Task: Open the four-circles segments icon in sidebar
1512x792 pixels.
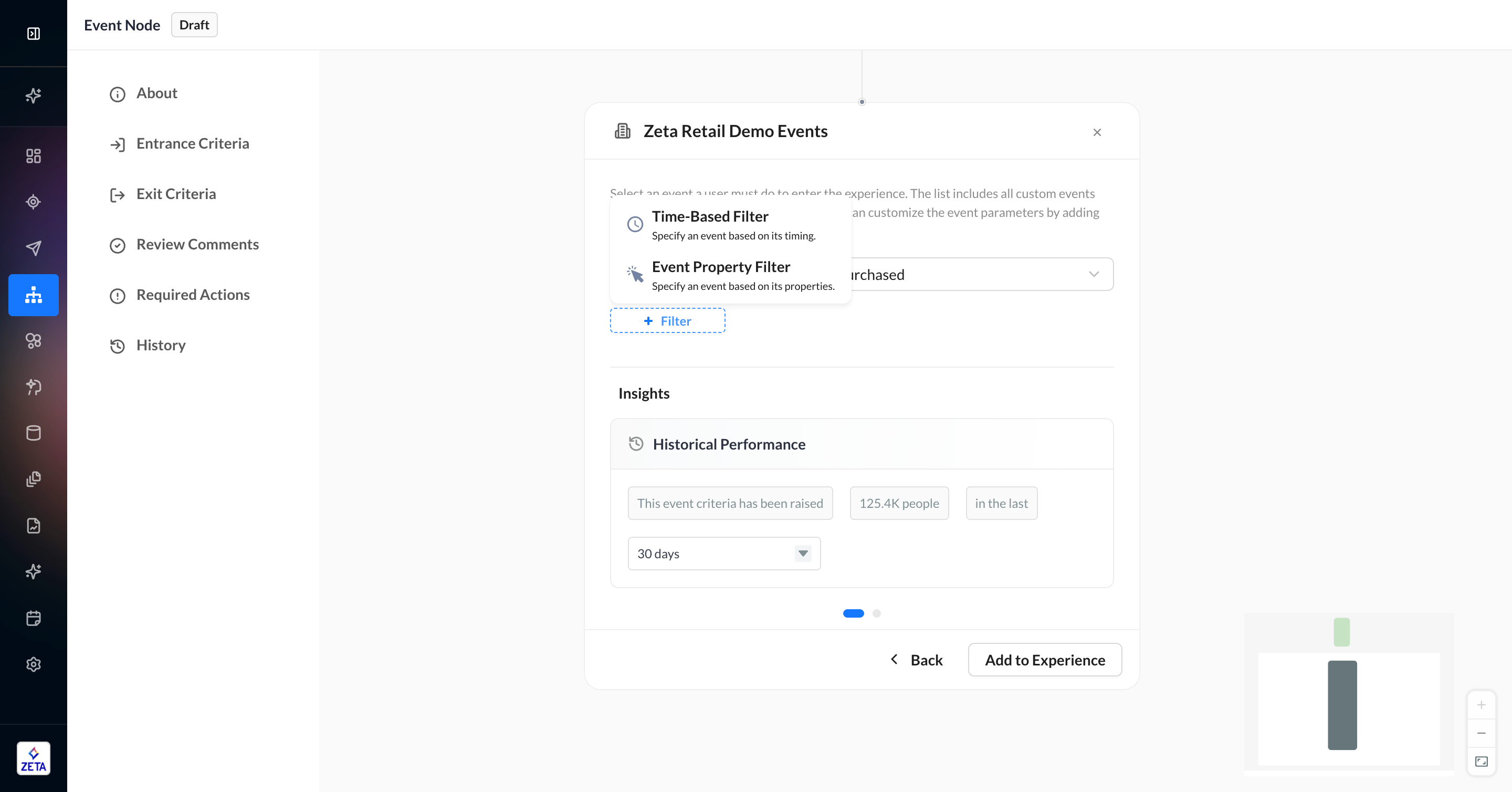Action: pyautogui.click(x=34, y=340)
